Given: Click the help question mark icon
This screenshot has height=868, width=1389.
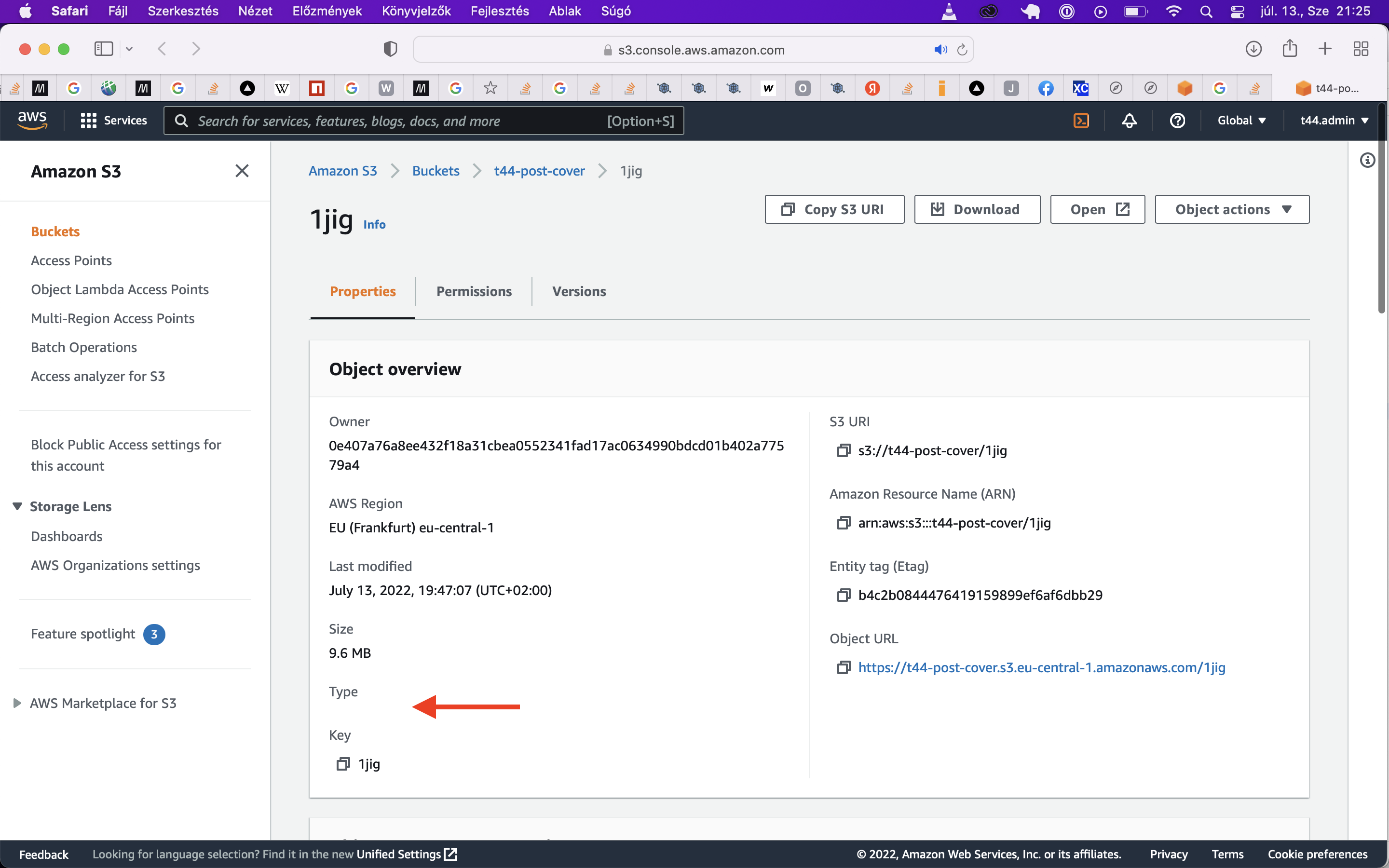Looking at the screenshot, I should coord(1178,120).
